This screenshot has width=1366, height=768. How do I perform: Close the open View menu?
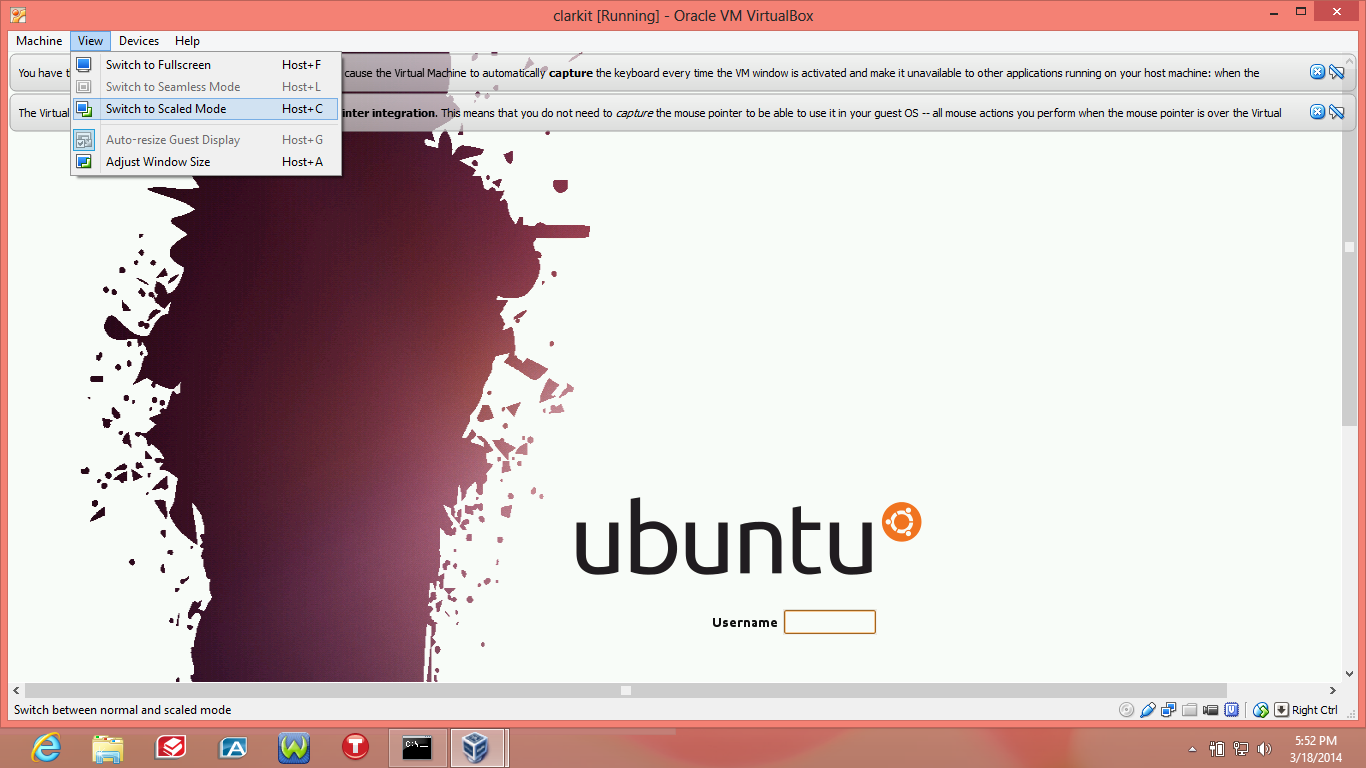(90, 41)
